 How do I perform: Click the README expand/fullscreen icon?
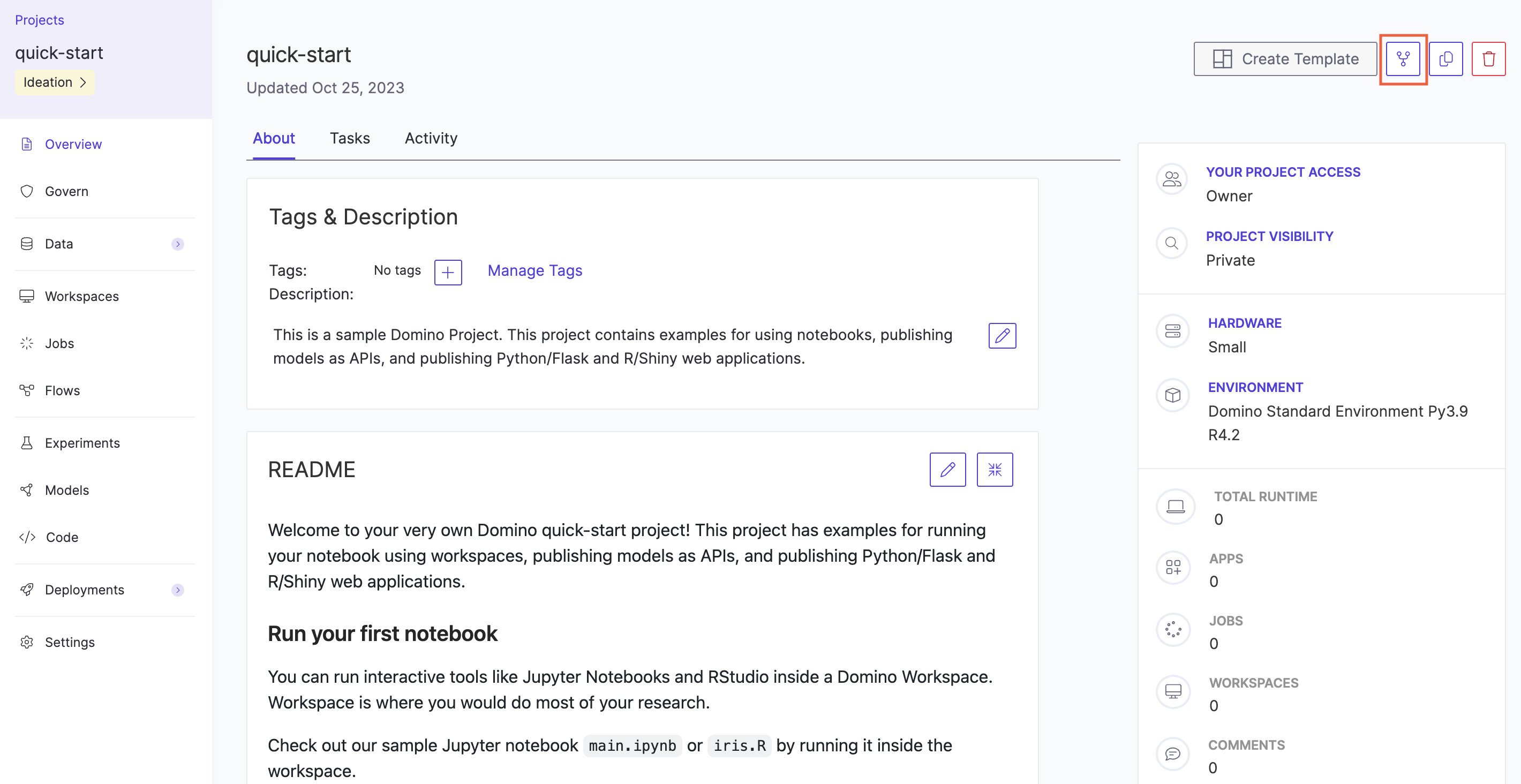(x=995, y=468)
